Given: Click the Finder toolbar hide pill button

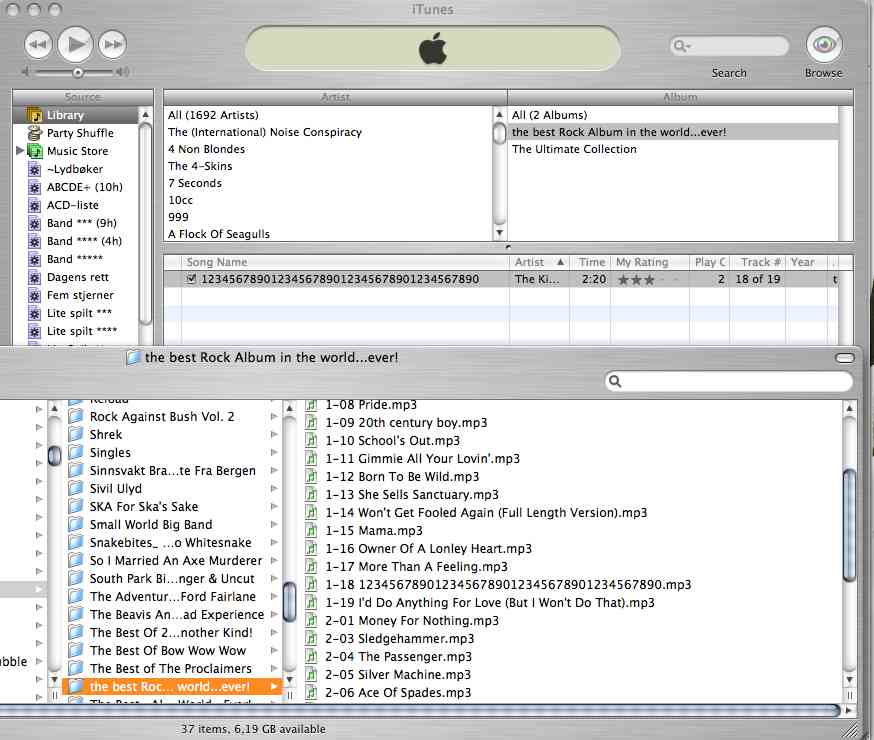Looking at the screenshot, I should pos(845,358).
